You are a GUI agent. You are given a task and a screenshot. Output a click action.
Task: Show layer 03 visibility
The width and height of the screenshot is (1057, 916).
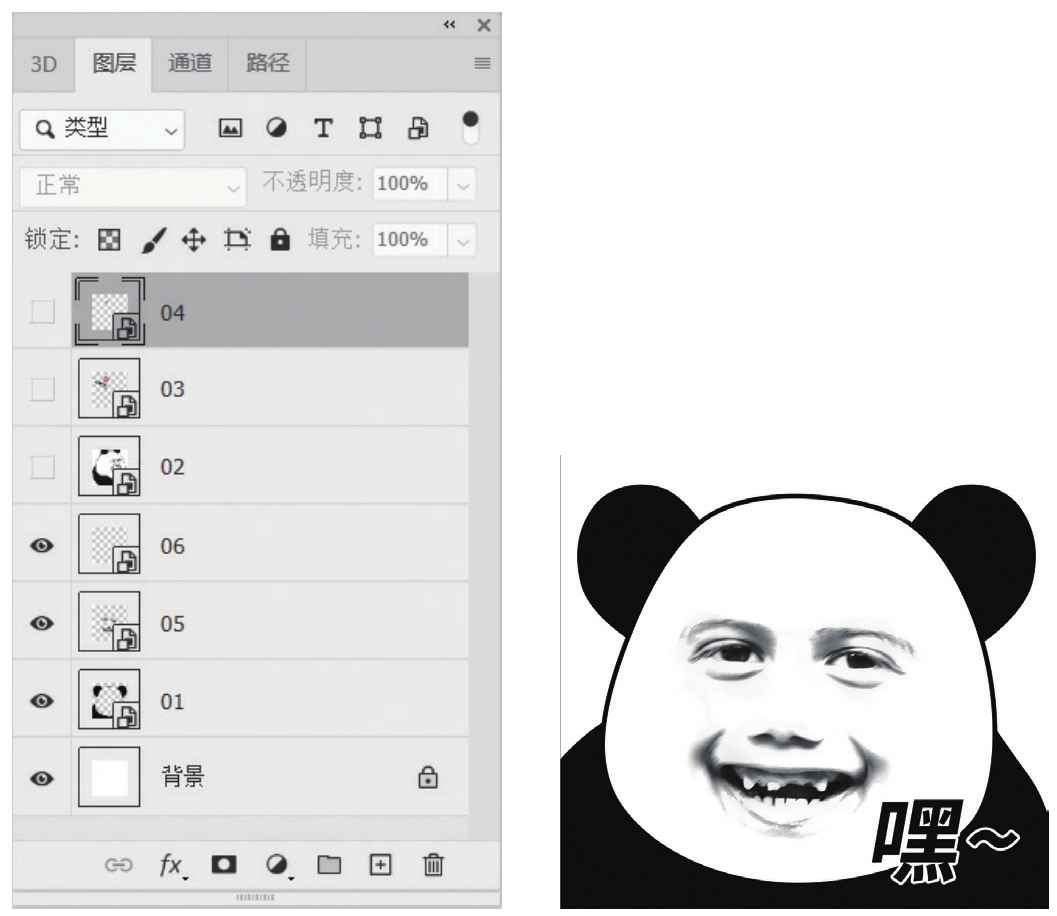[42, 389]
